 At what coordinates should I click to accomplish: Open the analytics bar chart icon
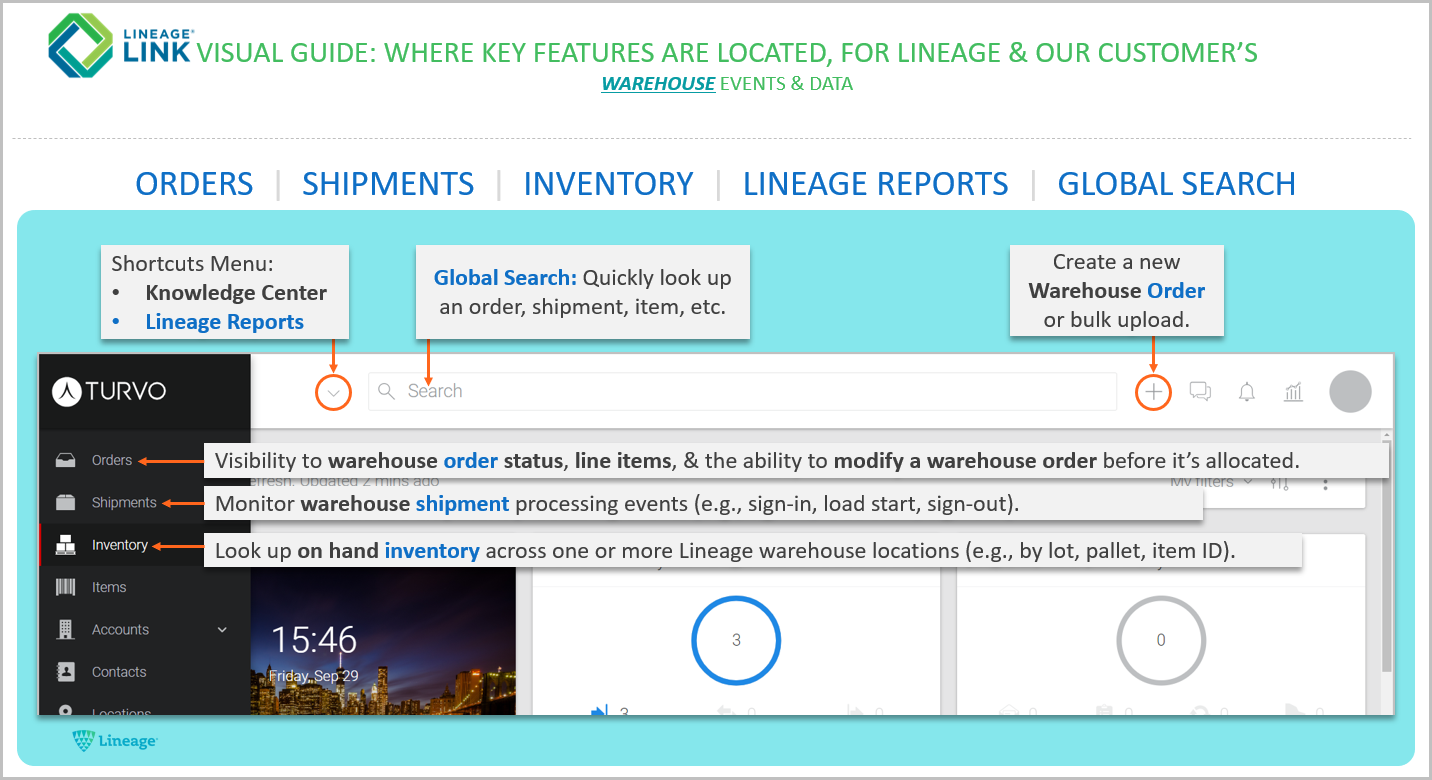point(1294,392)
